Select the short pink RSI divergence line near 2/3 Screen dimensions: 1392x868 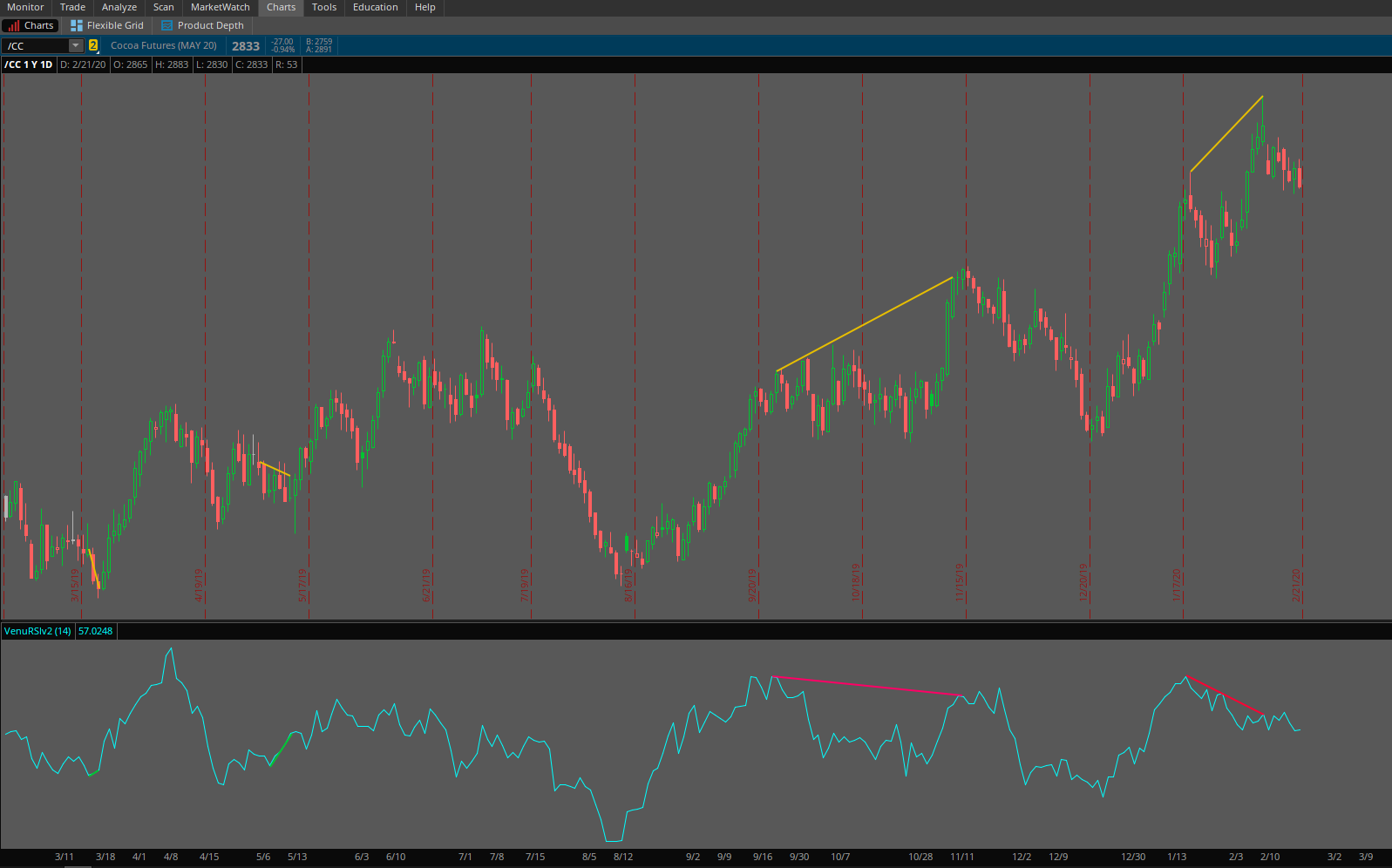[x=1225, y=695]
